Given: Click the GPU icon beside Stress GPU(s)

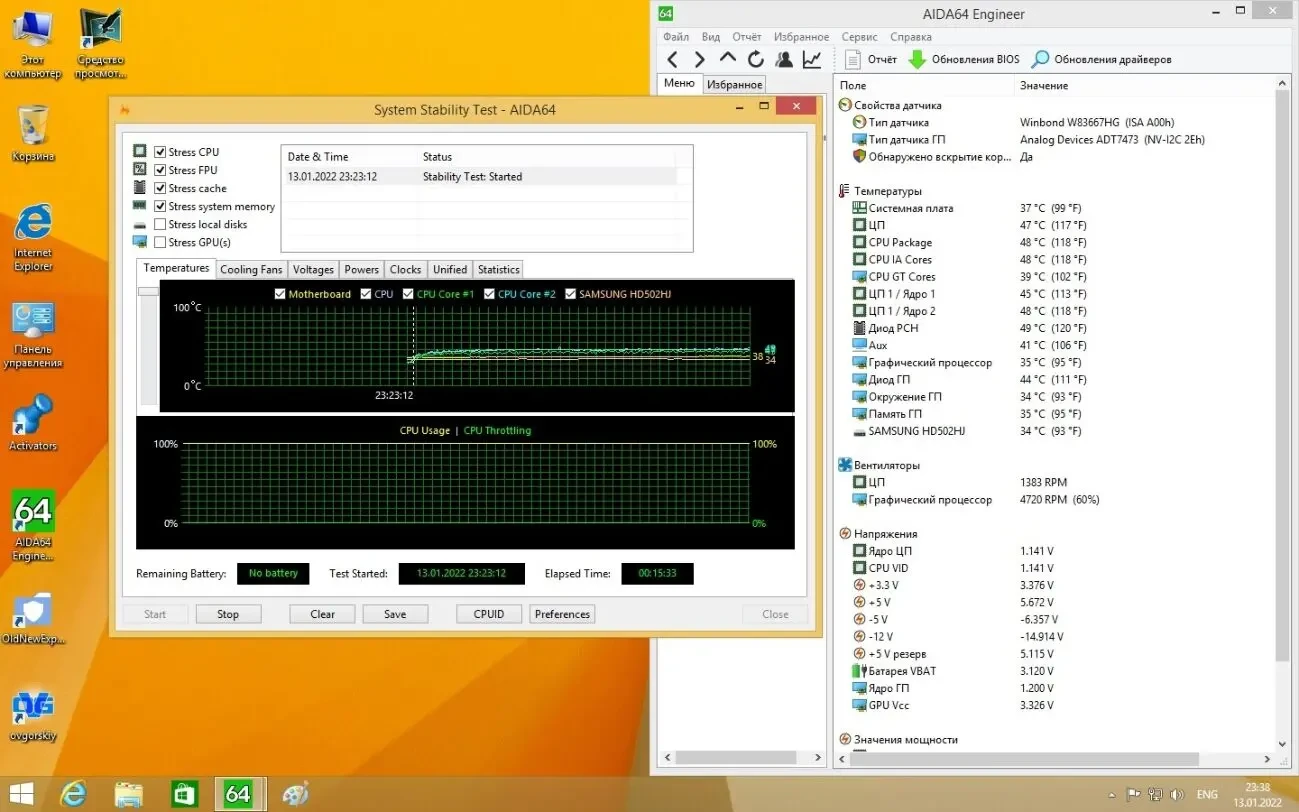Looking at the screenshot, I should 139,241.
